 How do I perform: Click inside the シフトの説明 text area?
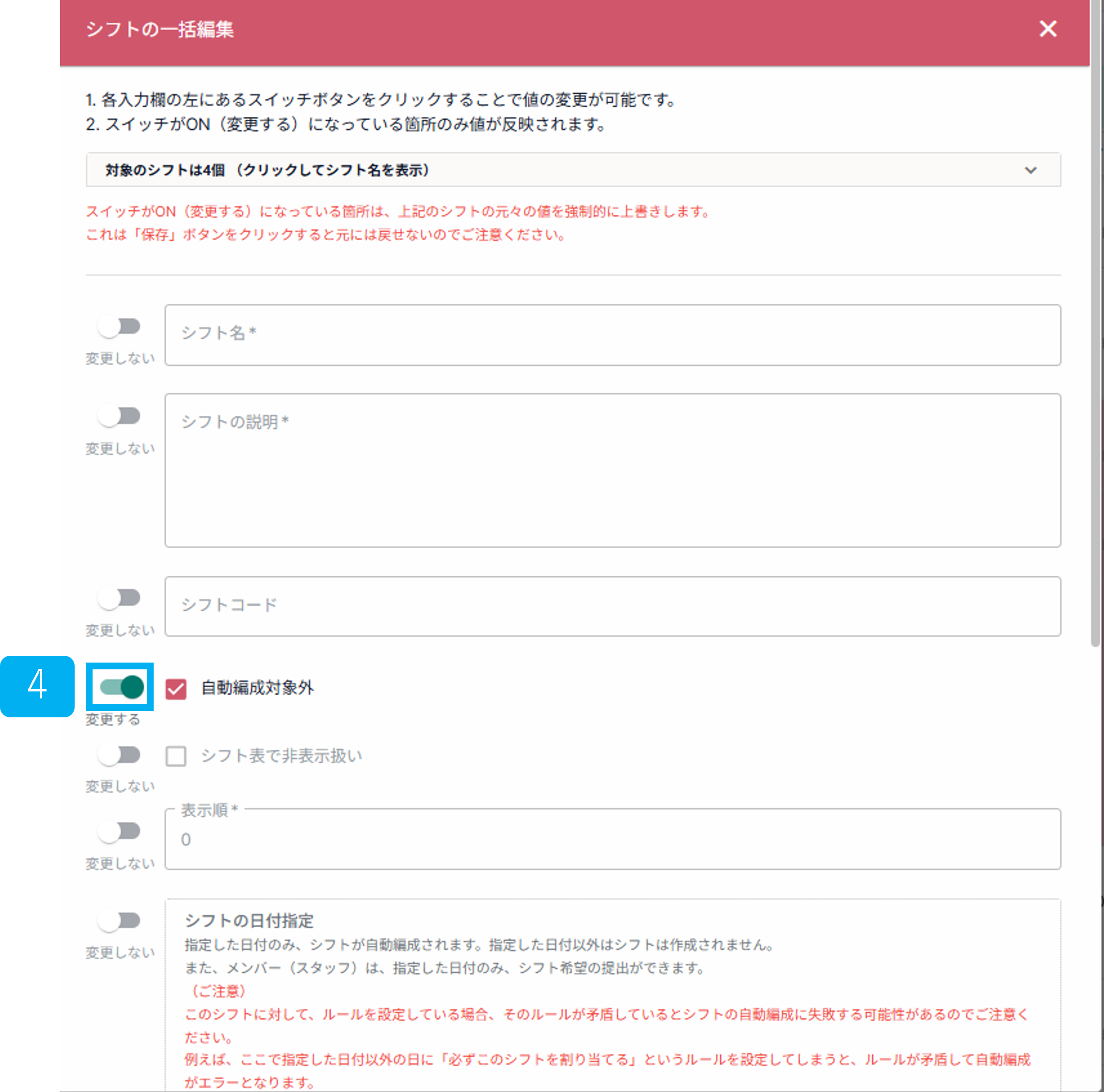[x=612, y=469]
